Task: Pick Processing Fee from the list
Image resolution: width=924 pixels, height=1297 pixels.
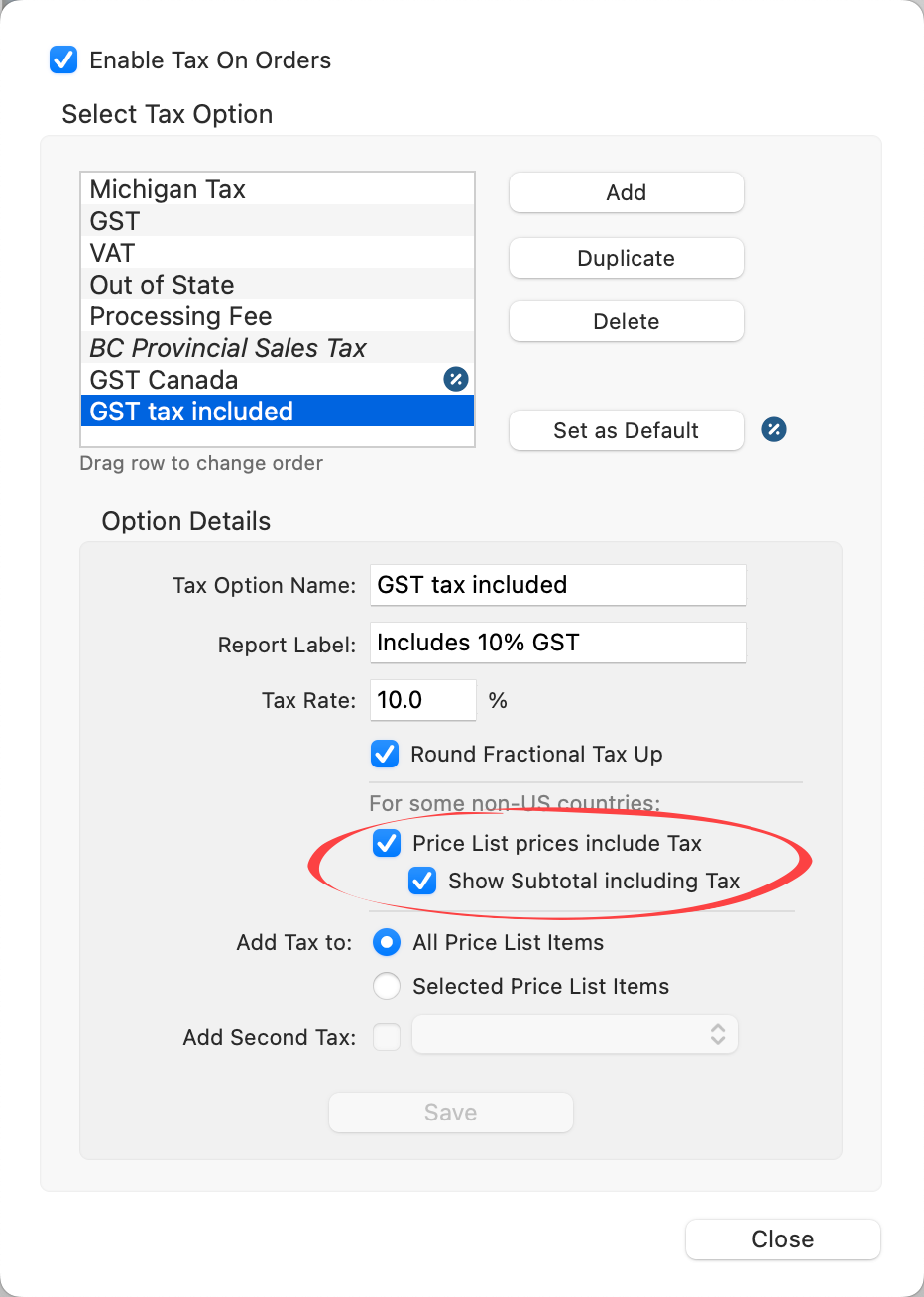Action: click(x=180, y=316)
